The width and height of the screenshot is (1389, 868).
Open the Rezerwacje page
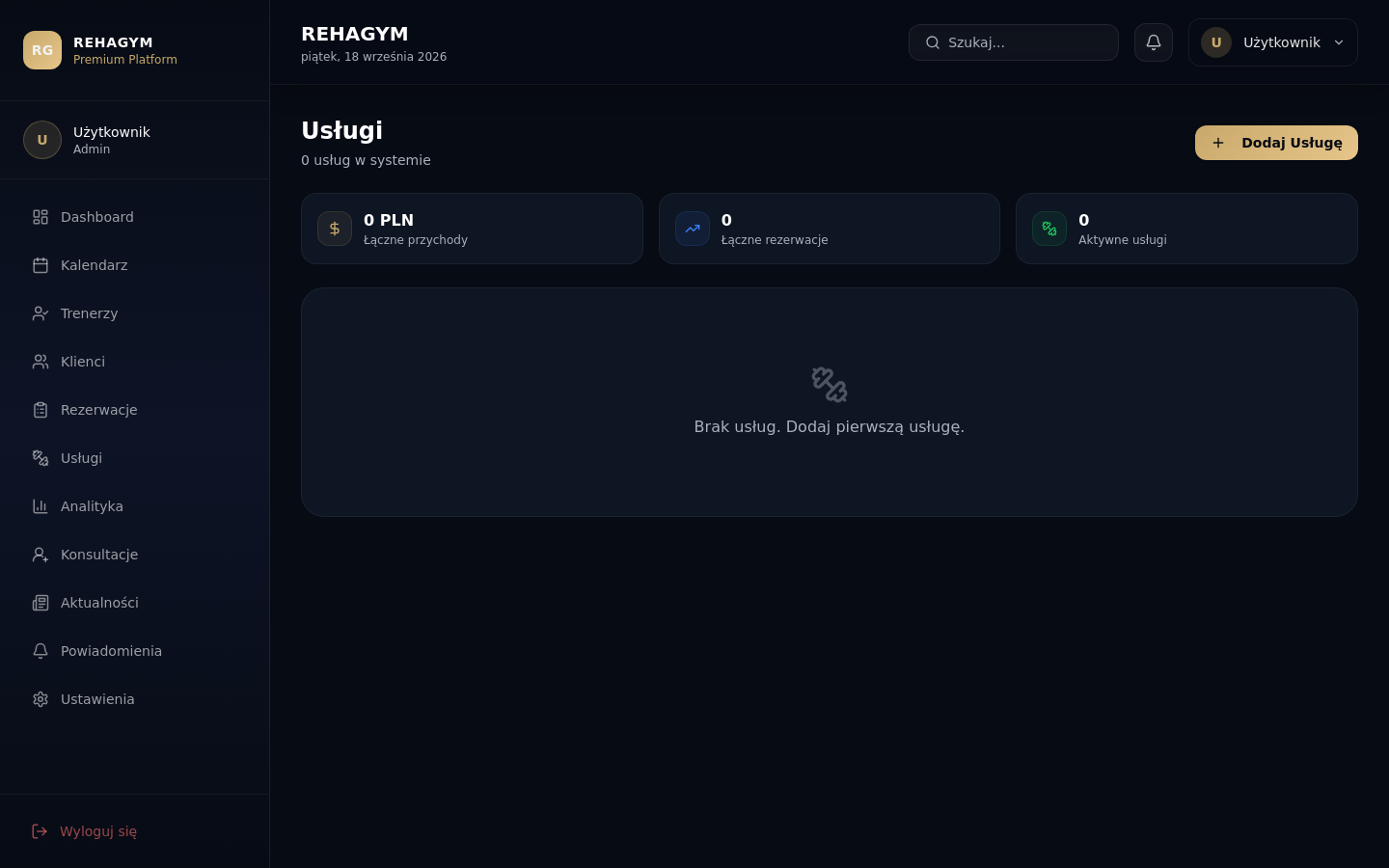tap(134, 410)
